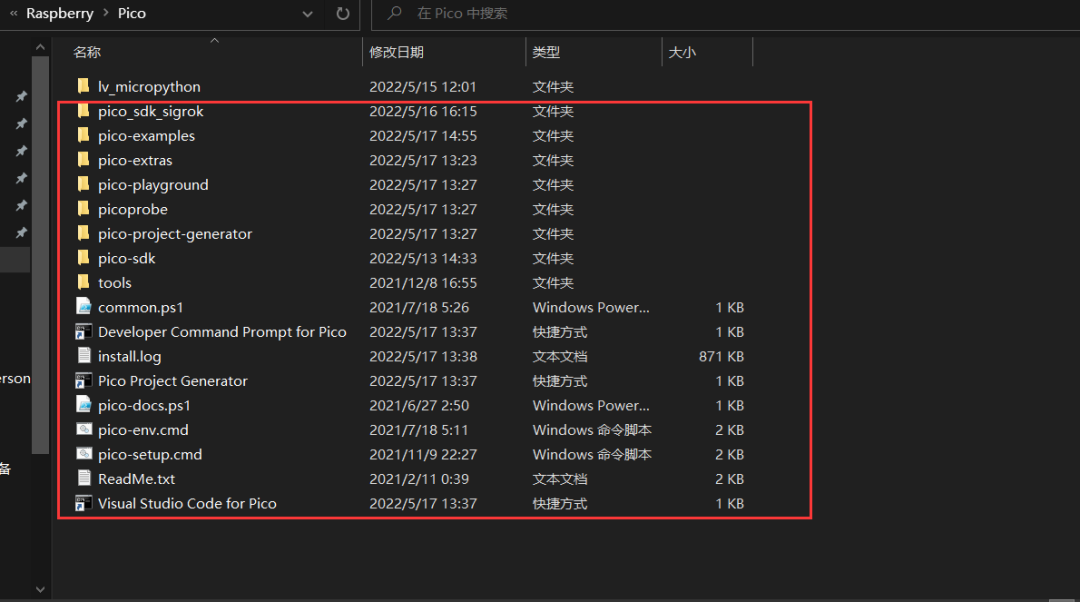
Task: Click the Raspberry breadcrumb segment
Action: click(x=59, y=13)
